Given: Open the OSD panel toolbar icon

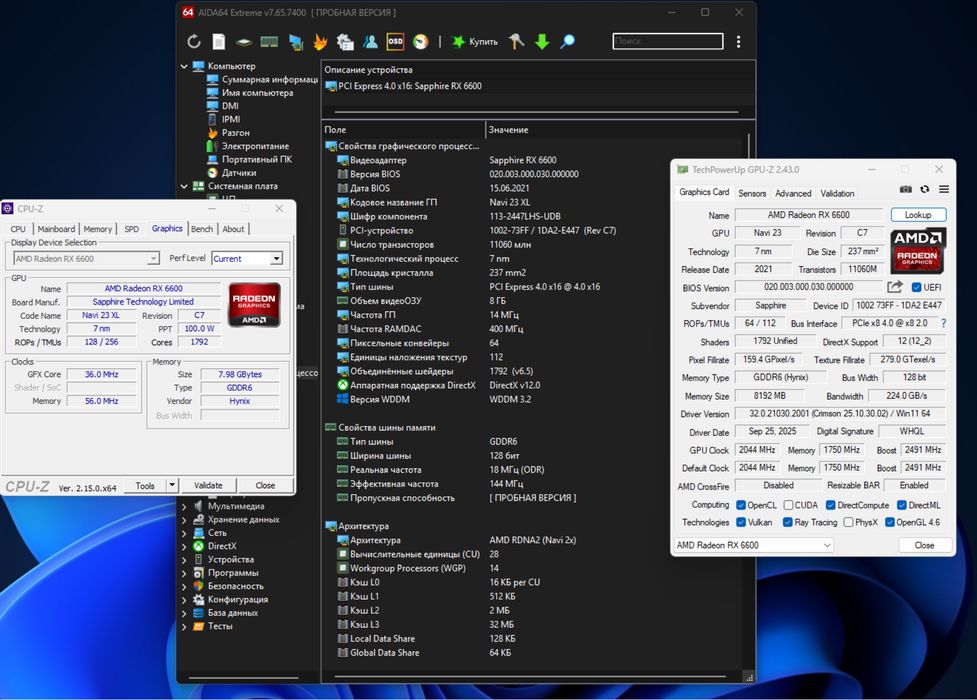Looking at the screenshot, I should pyautogui.click(x=395, y=42).
